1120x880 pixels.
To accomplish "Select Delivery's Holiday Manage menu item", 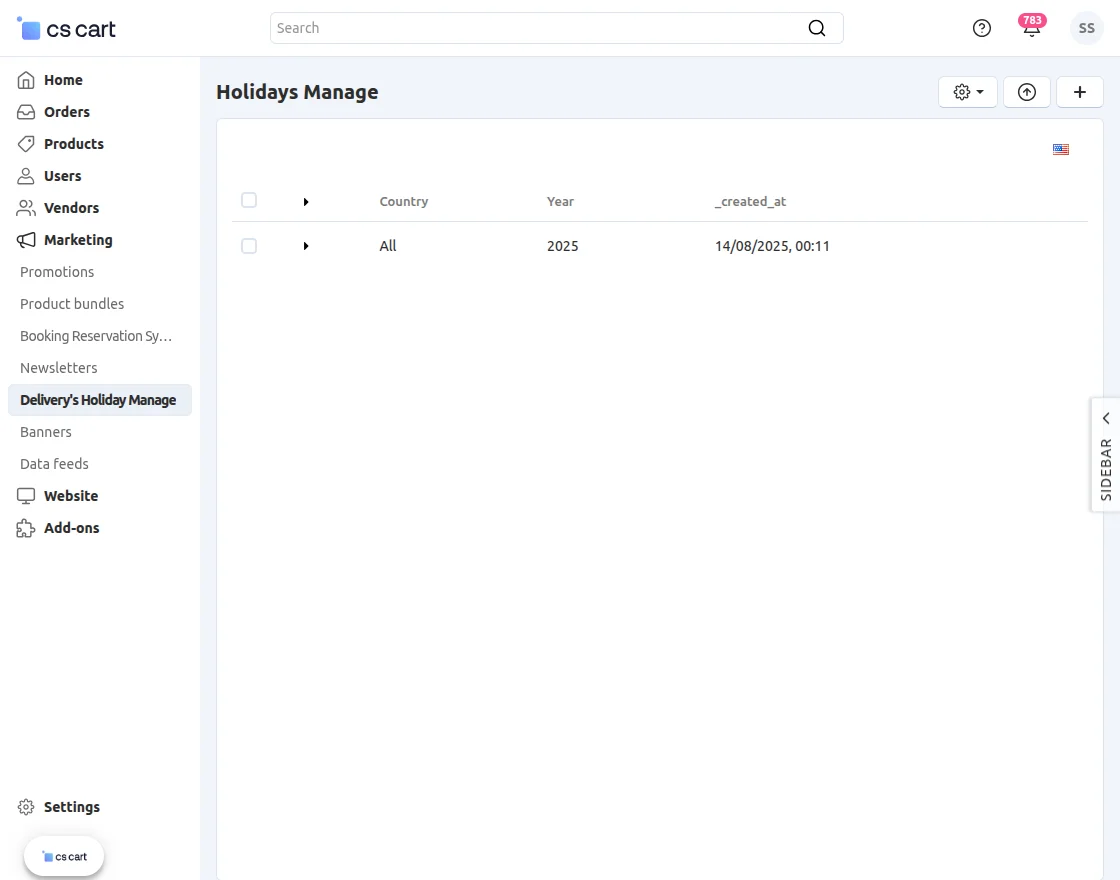I will pos(98,400).
